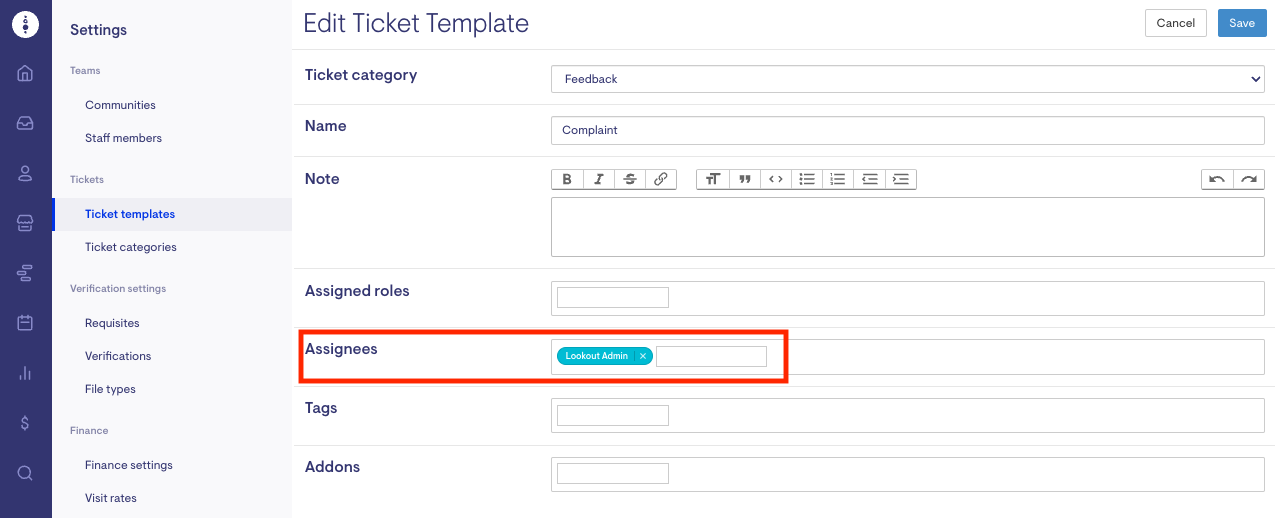Open Finance settings menu item
Image resolution: width=1275 pixels, height=518 pixels.
[129, 465]
